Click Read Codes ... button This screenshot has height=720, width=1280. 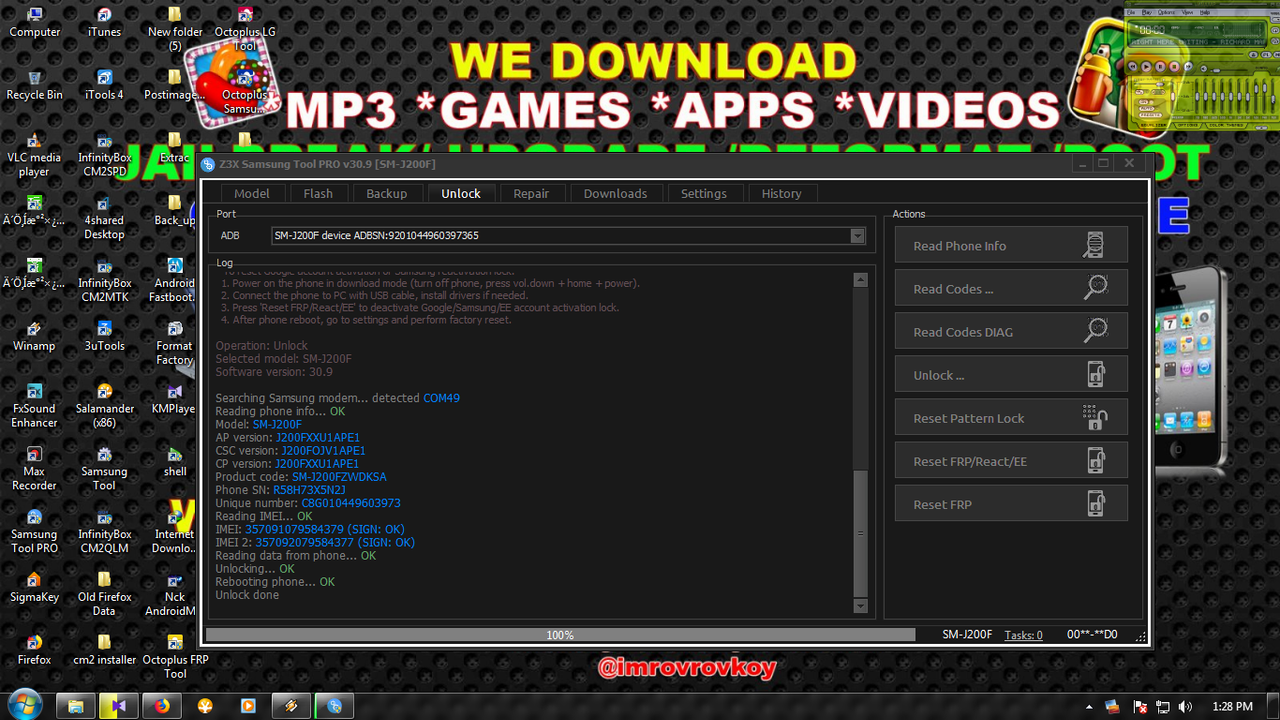click(x=1011, y=288)
